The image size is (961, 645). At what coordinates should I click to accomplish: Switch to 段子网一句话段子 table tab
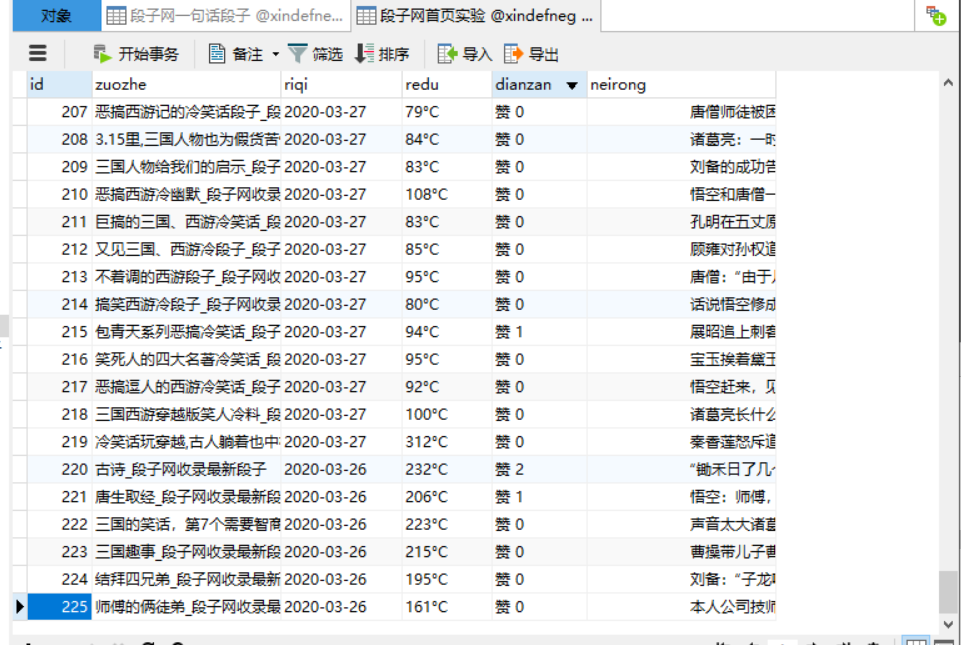tap(226, 16)
